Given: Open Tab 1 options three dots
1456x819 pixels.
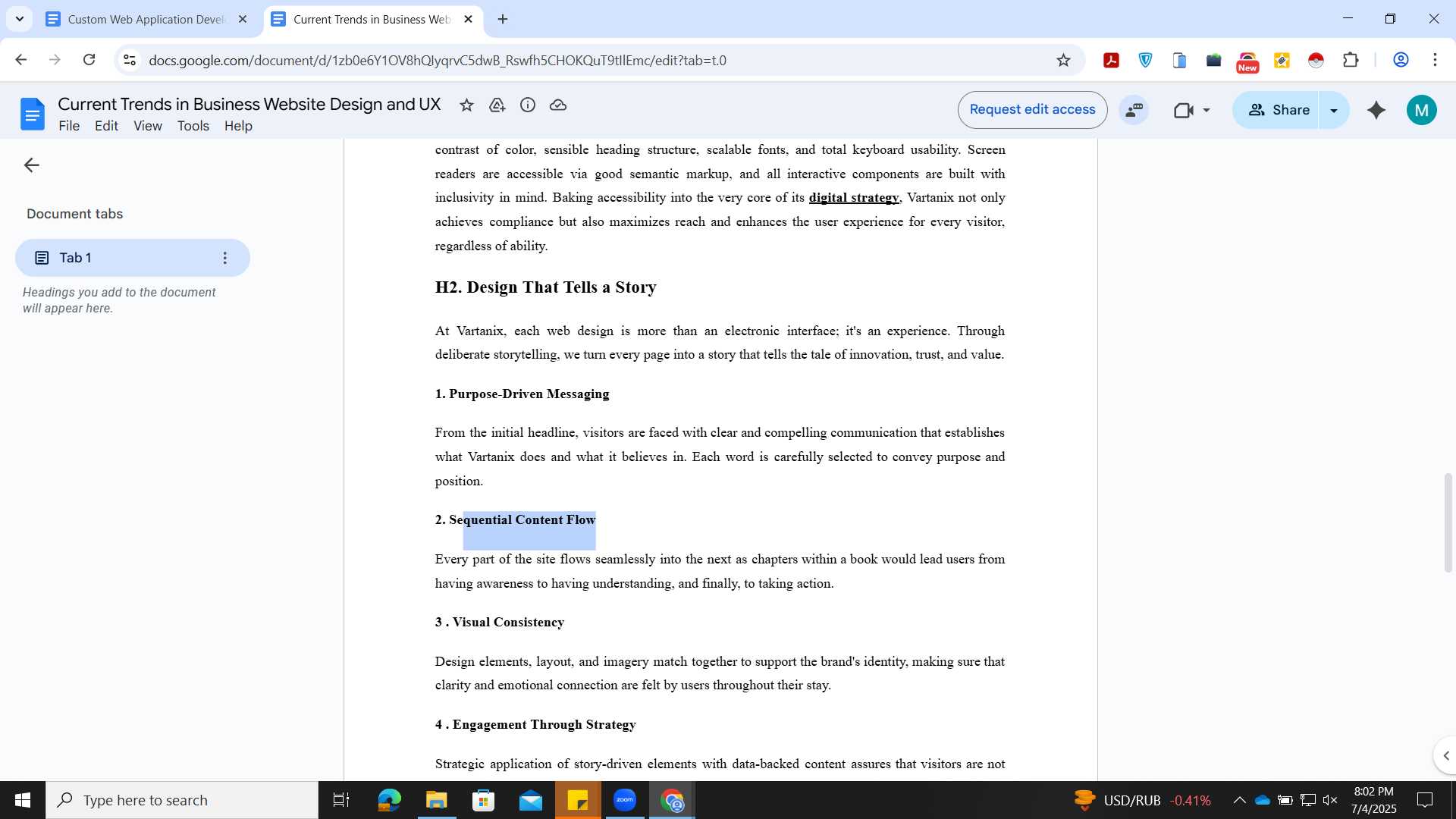Looking at the screenshot, I should click(x=224, y=258).
